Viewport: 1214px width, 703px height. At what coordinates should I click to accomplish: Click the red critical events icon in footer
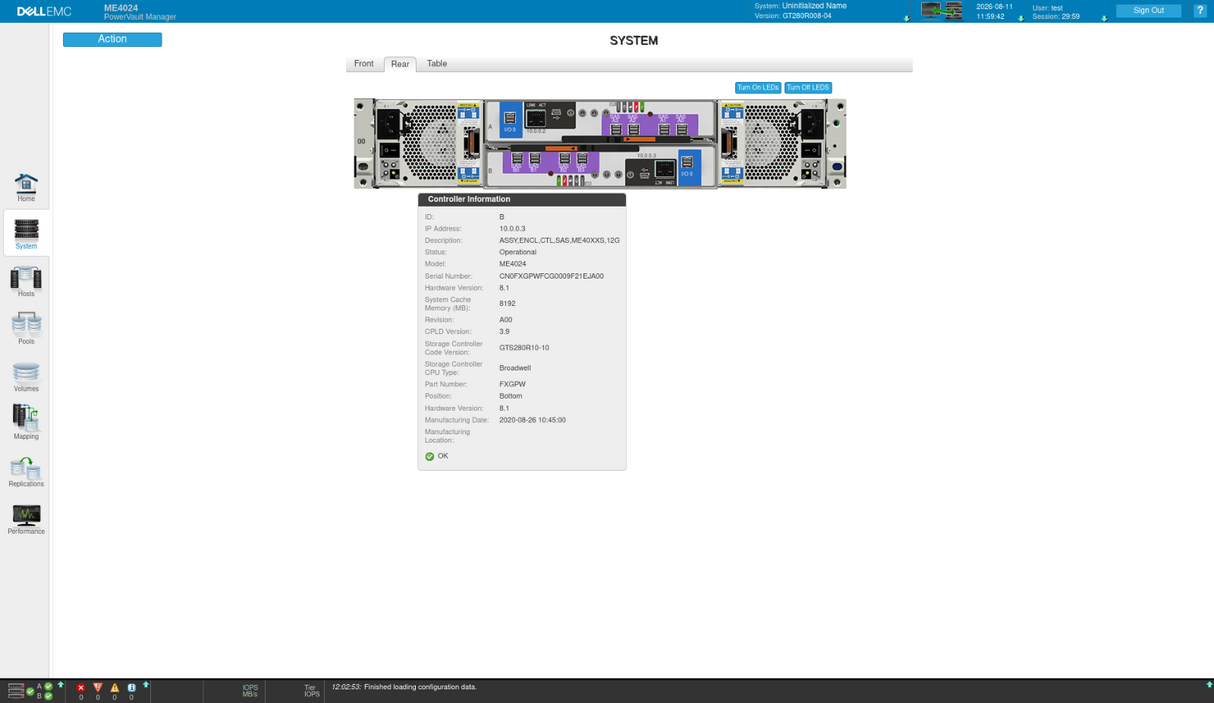pyautogui.click(x=81, y=688)
